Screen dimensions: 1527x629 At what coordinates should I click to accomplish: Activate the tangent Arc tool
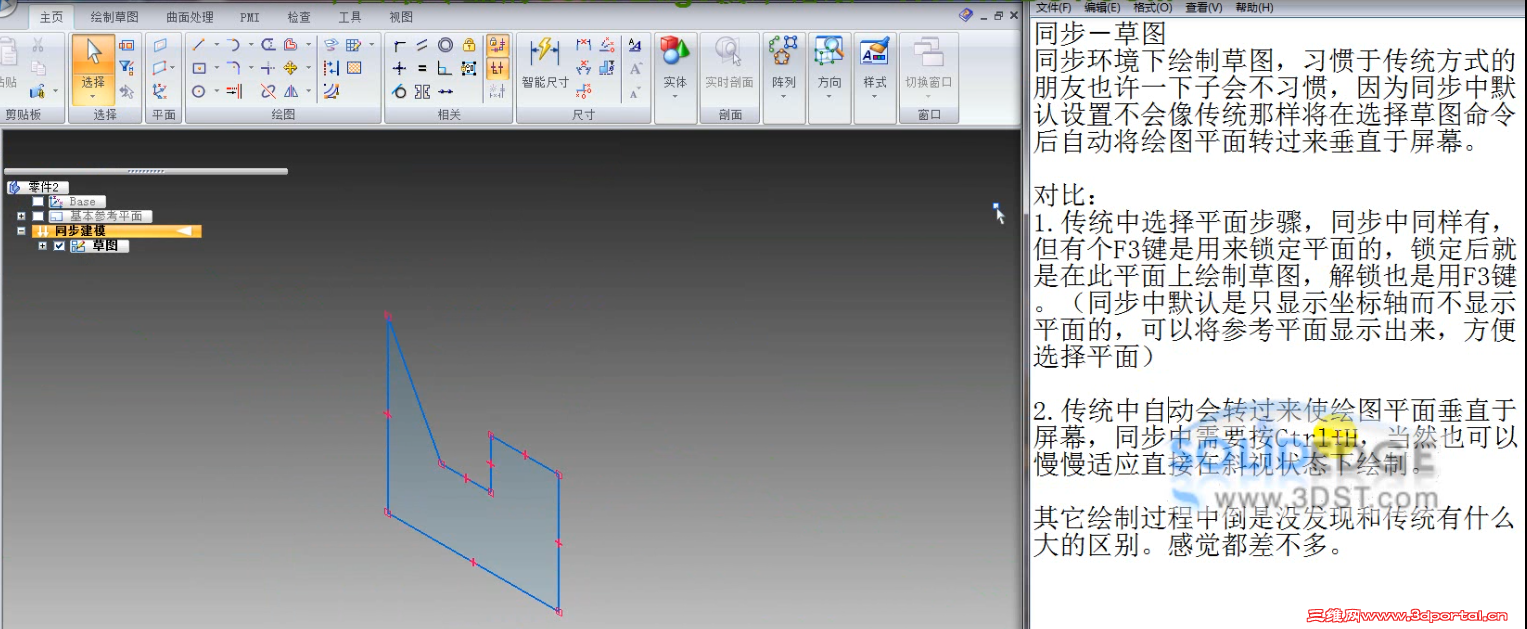coord(233,45)
